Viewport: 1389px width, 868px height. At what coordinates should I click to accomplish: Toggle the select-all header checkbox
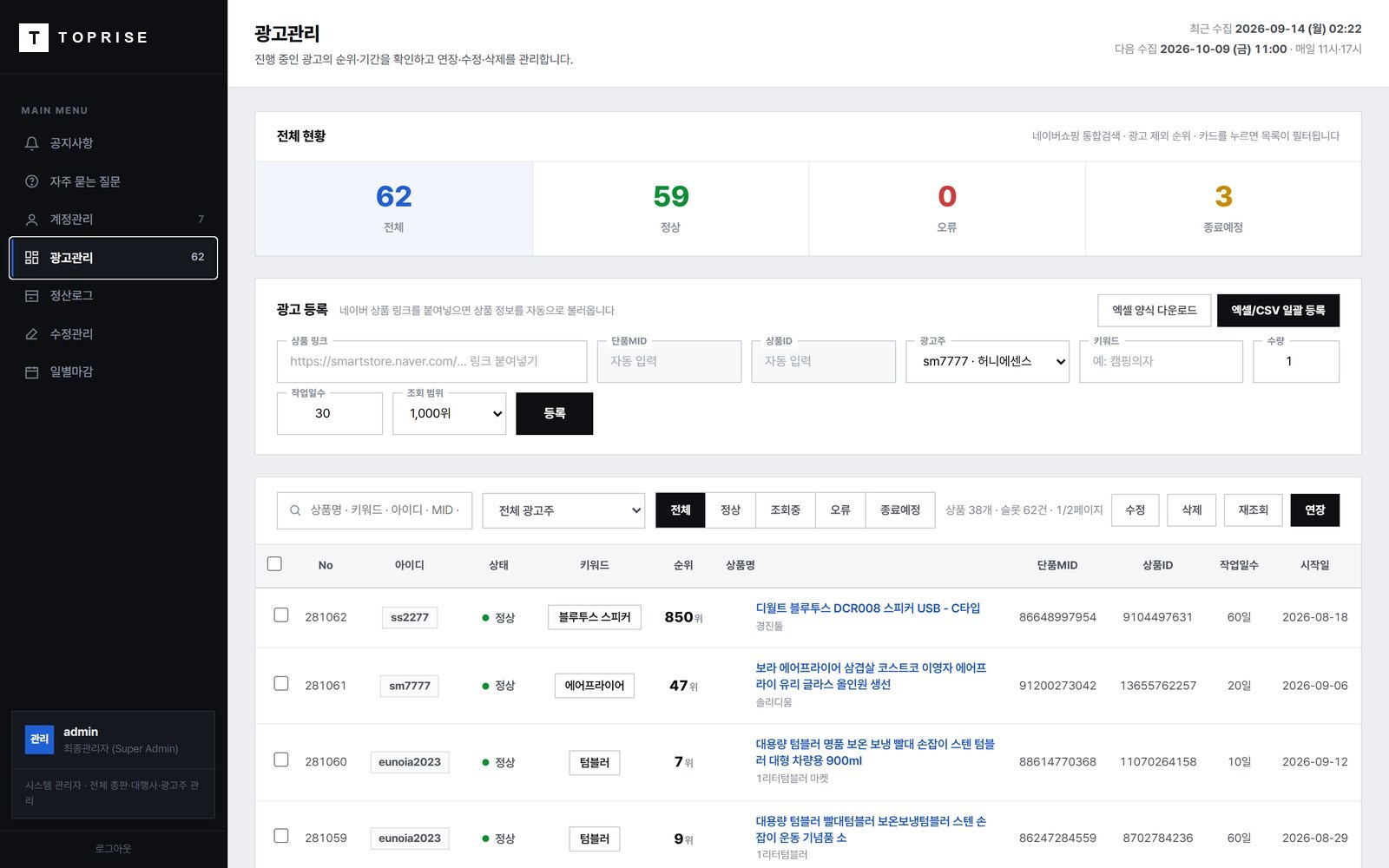[274, 564]
